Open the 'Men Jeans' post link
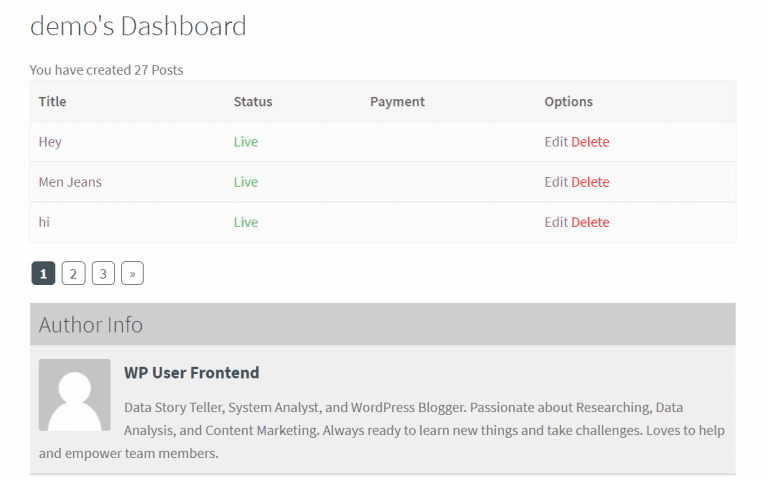The height and width of the screenshot is (481, 768). pyautogui.click(x=70, y=182)
